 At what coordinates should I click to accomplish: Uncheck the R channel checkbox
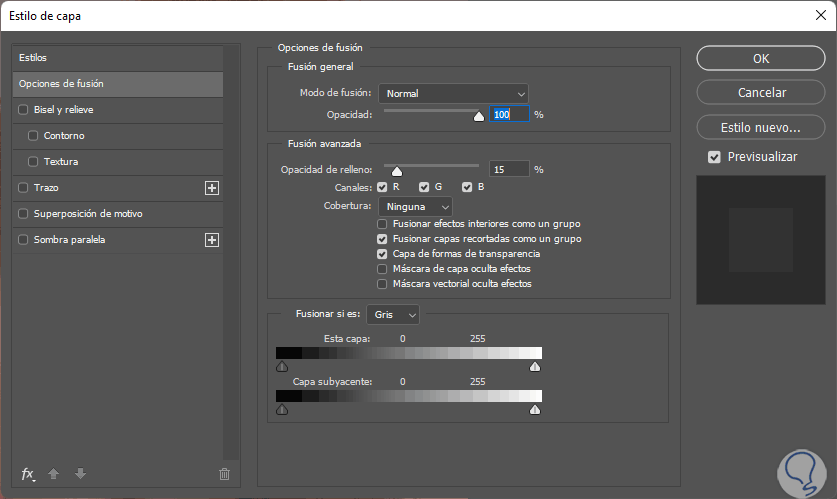[x=382, y=187]
